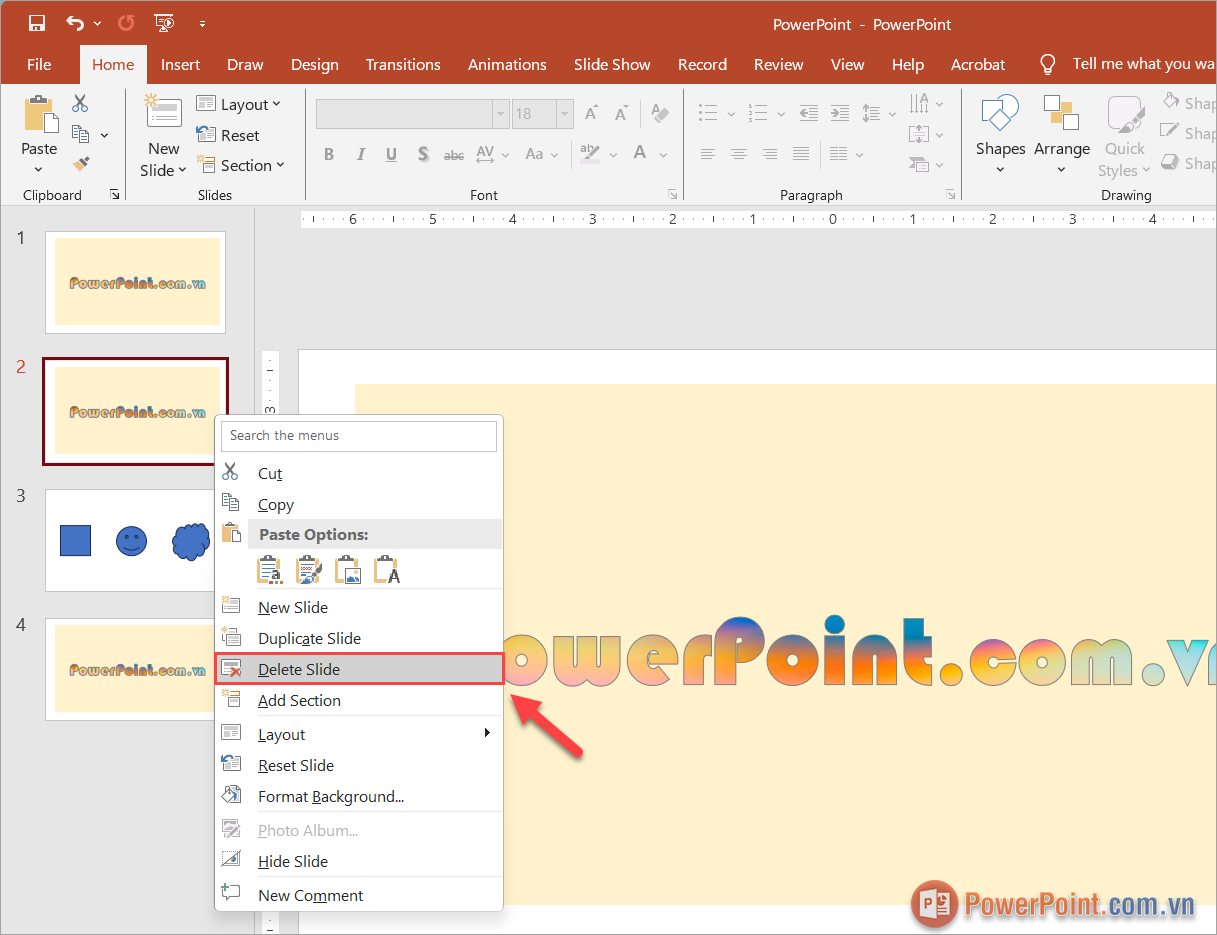Choose Copy from the context menu
1217x935 pixels.
[x=359, y=504]
